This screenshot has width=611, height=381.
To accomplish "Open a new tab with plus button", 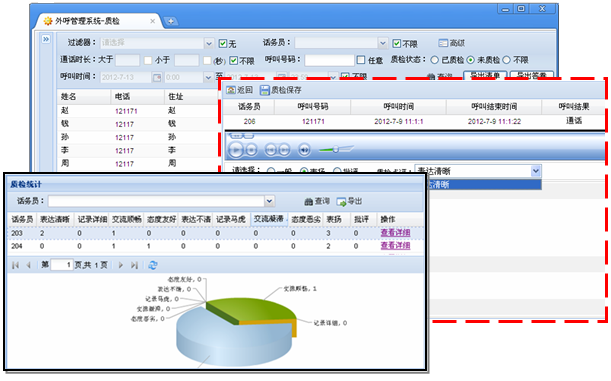I will 170,21.
